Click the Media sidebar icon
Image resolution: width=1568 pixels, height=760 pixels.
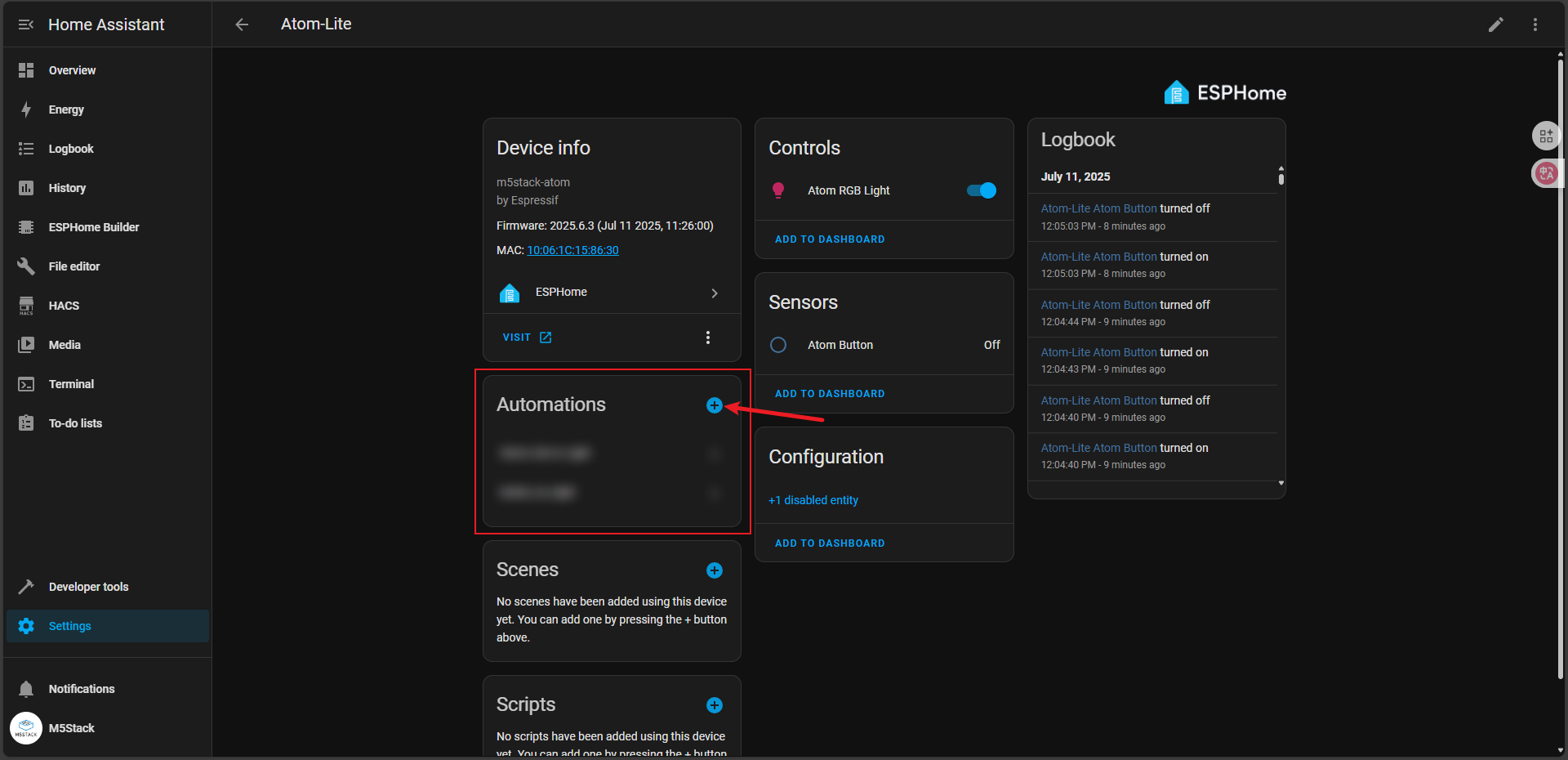point(26,345)
